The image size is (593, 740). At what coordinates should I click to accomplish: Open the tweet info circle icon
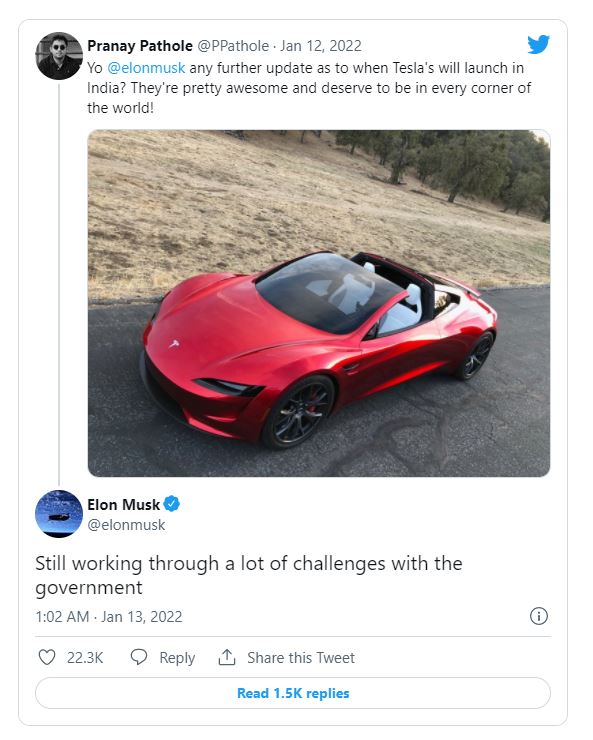539,616
